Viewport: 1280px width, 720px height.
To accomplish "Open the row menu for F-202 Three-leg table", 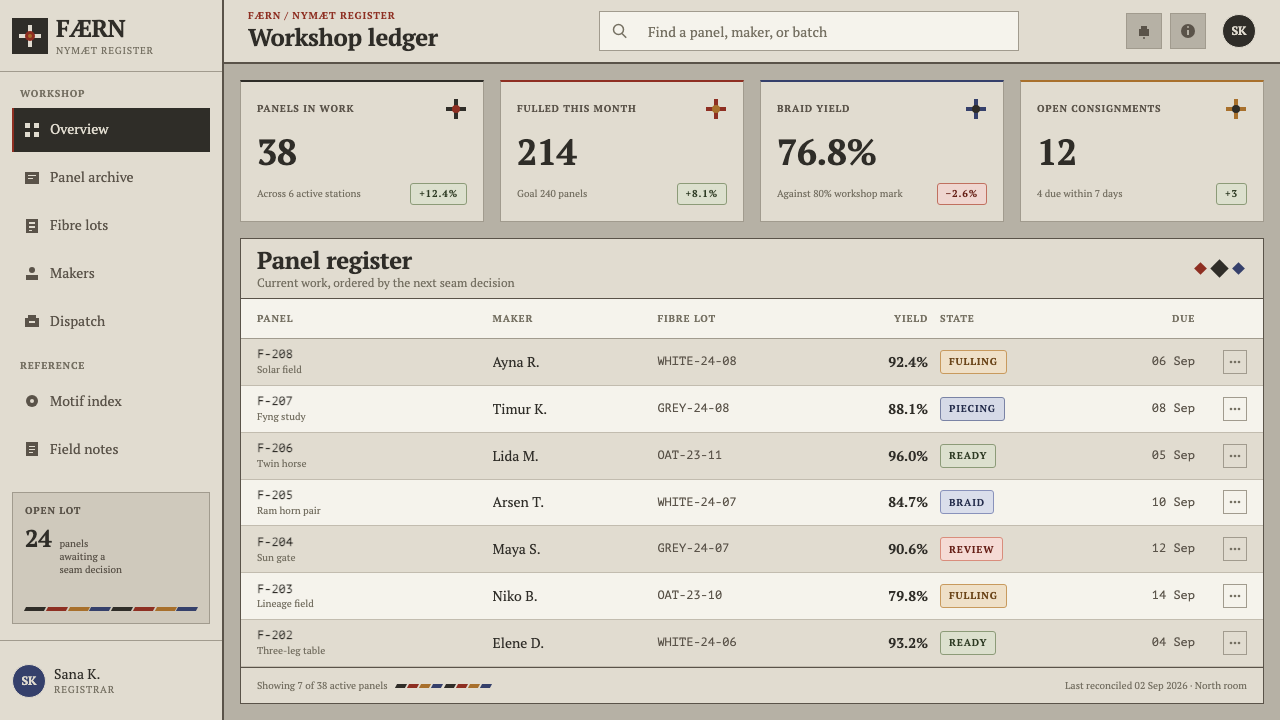I will [1235, 643].
